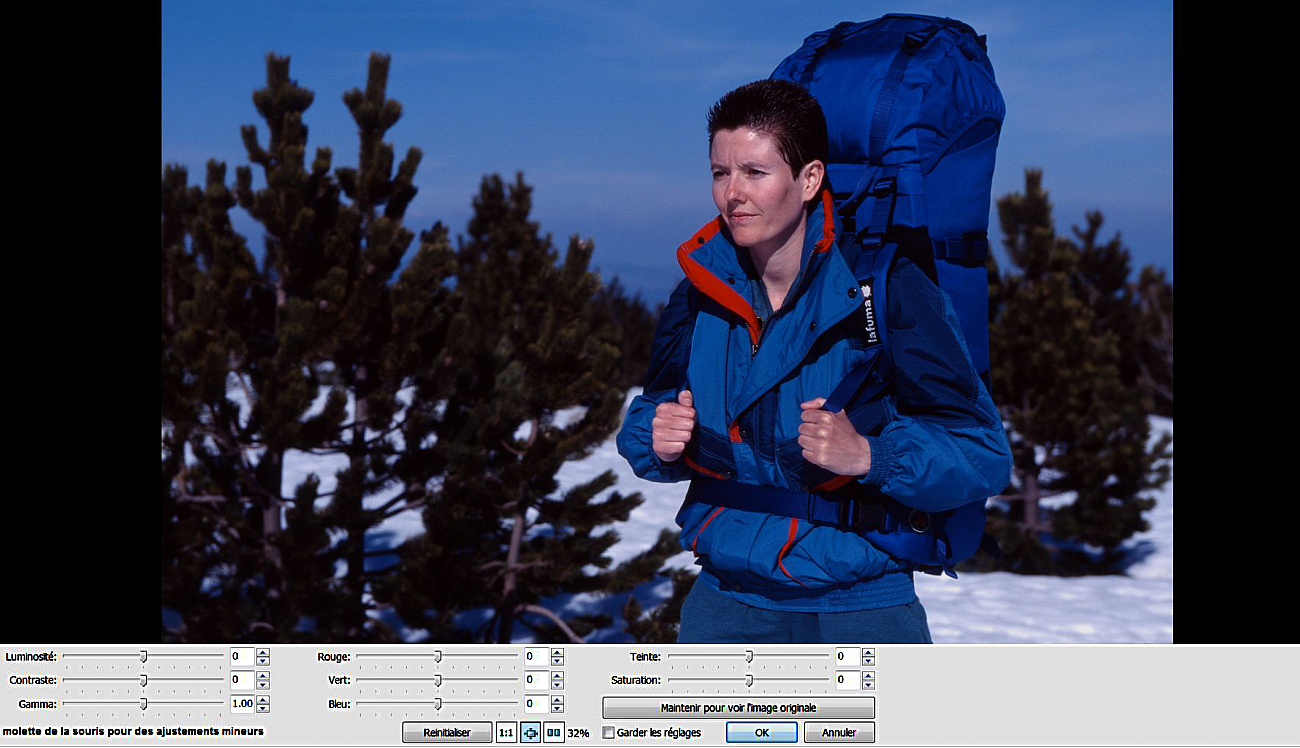Image resolution: width=1300 pixels, height=748 pixels.
Task: Increase Bleu with its up arrow
Action: [x=557, y=700]
